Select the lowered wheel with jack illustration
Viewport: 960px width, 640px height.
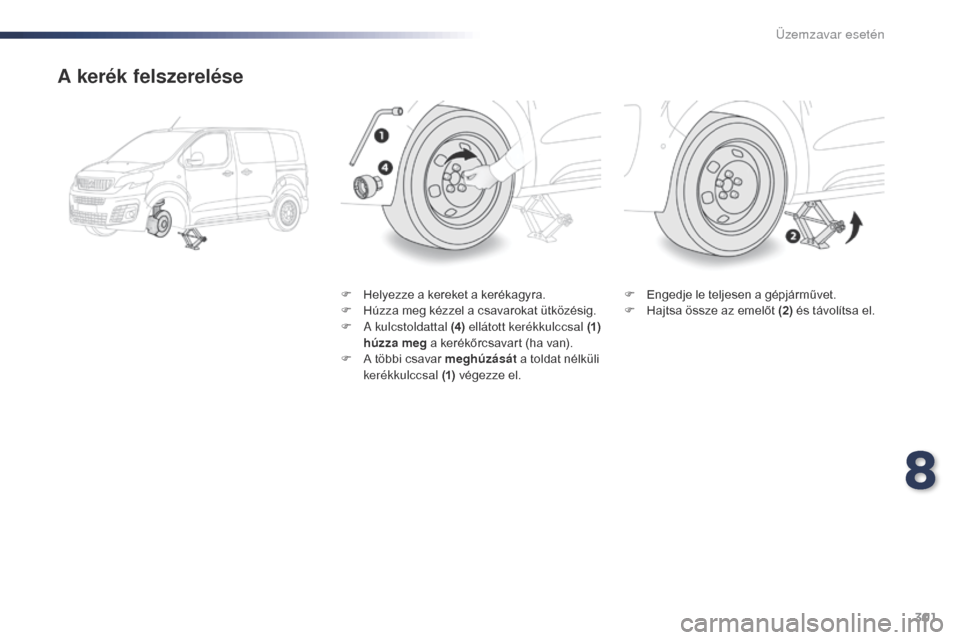pyautogui.click(x=754, y=182)
